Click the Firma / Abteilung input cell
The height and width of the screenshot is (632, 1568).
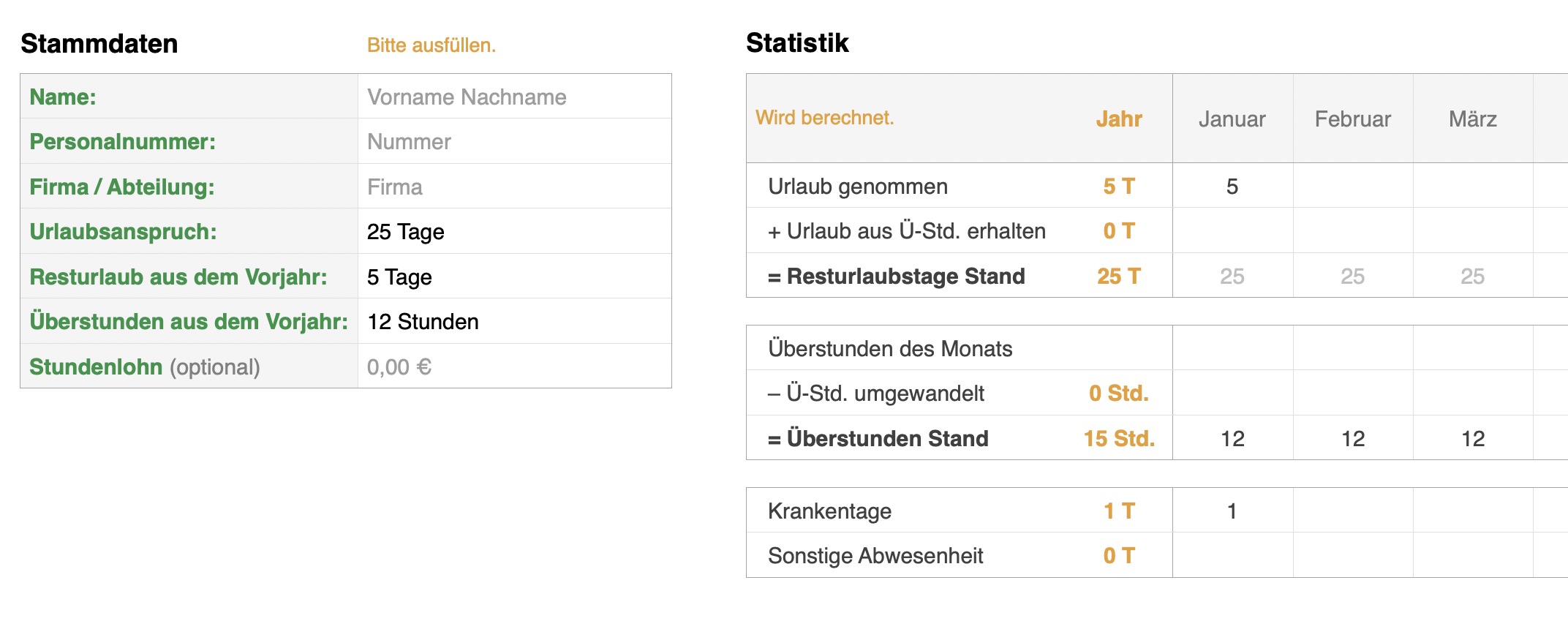[x=514, y=187]
